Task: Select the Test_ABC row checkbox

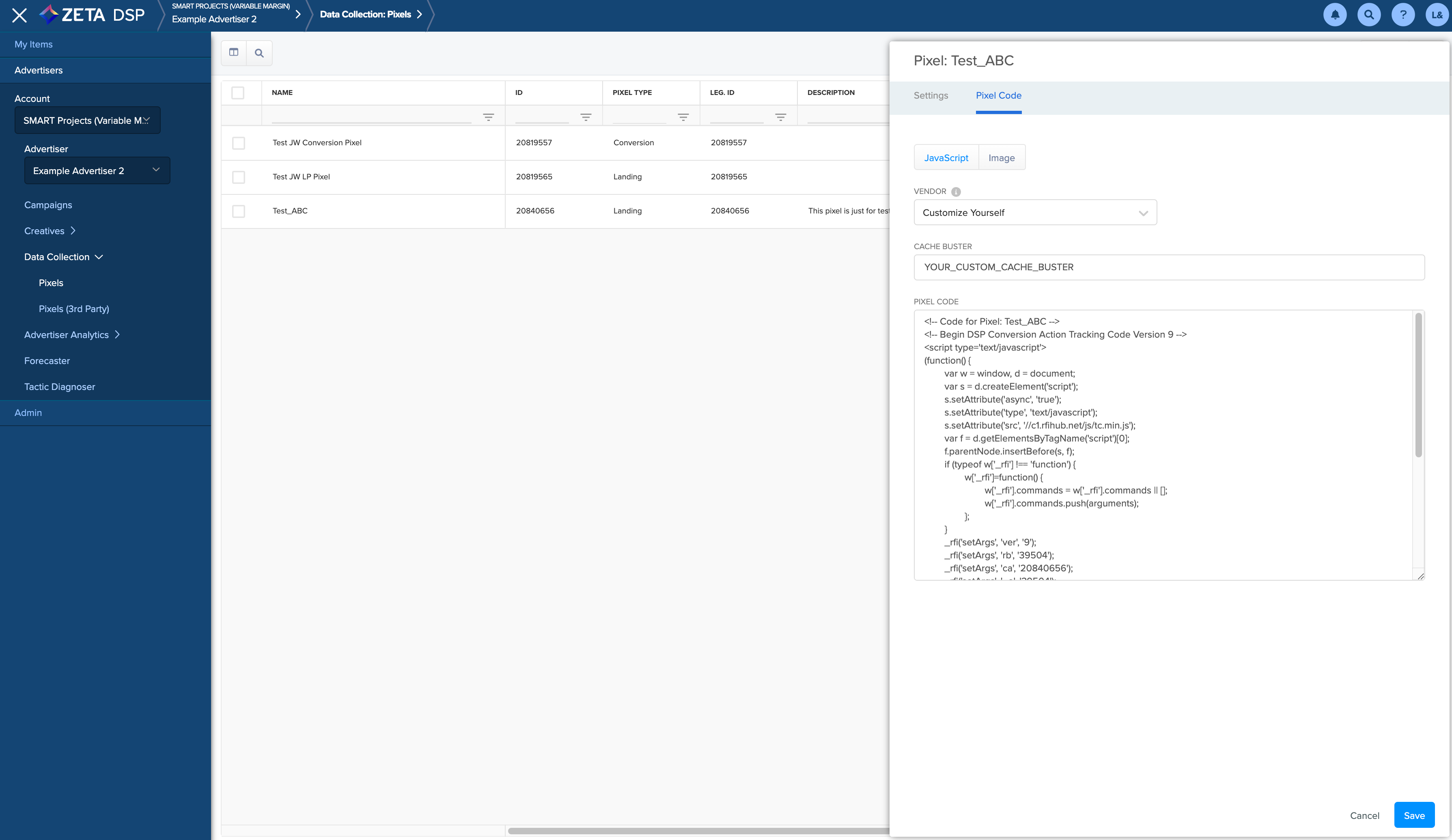Action: click(238, 211)
